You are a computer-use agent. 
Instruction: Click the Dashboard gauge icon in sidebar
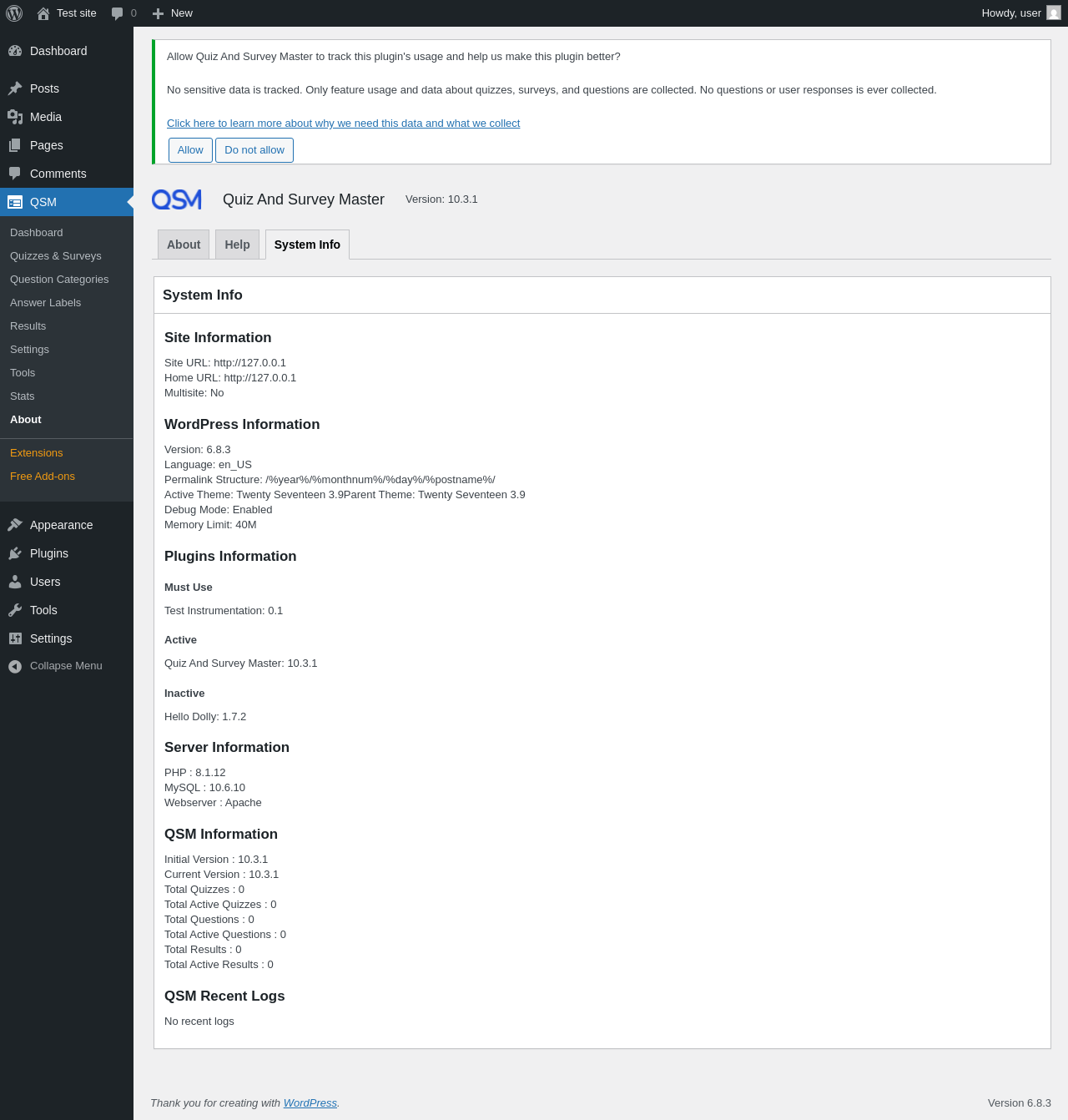tap(15, 51)
